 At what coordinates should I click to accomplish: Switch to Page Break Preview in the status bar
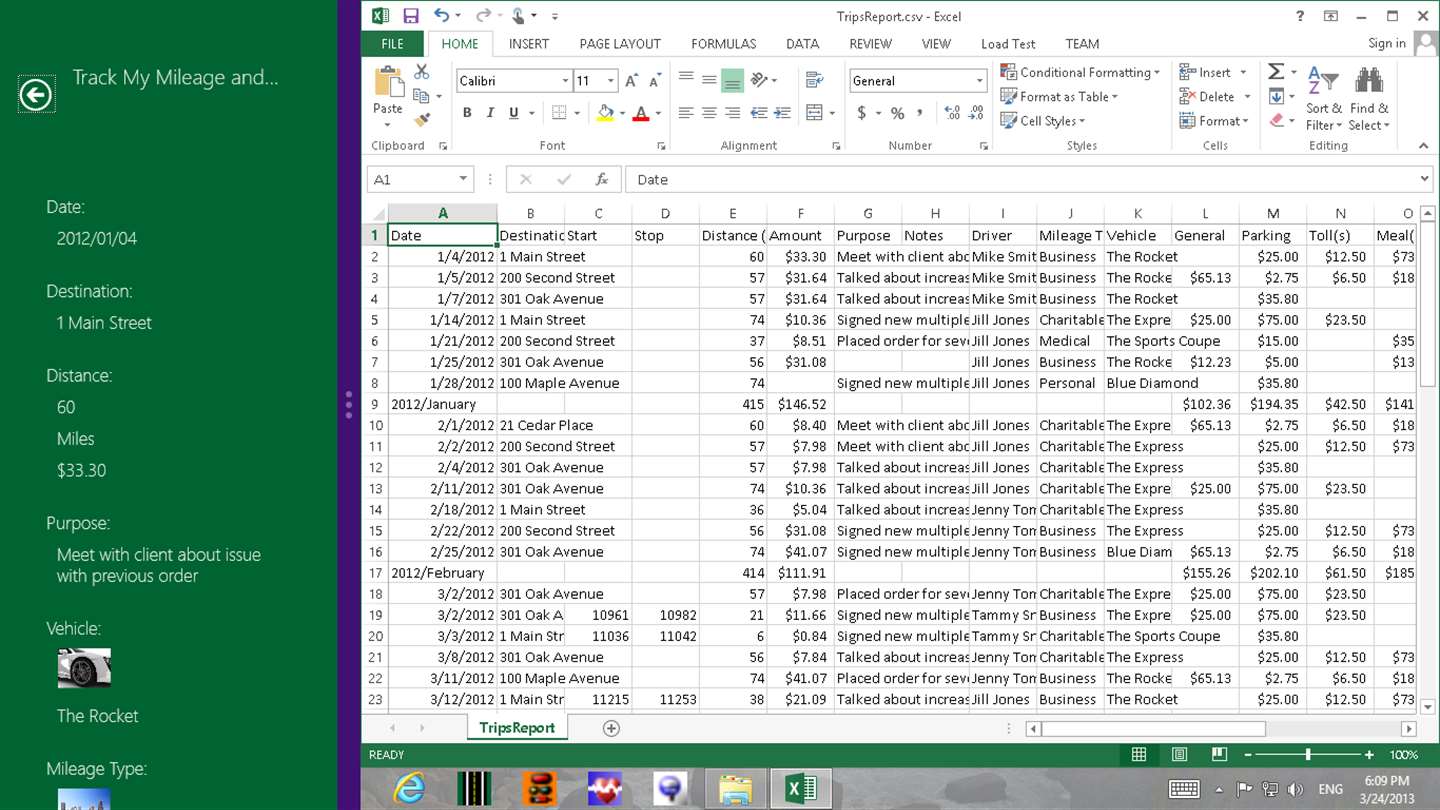[1219, 755]
